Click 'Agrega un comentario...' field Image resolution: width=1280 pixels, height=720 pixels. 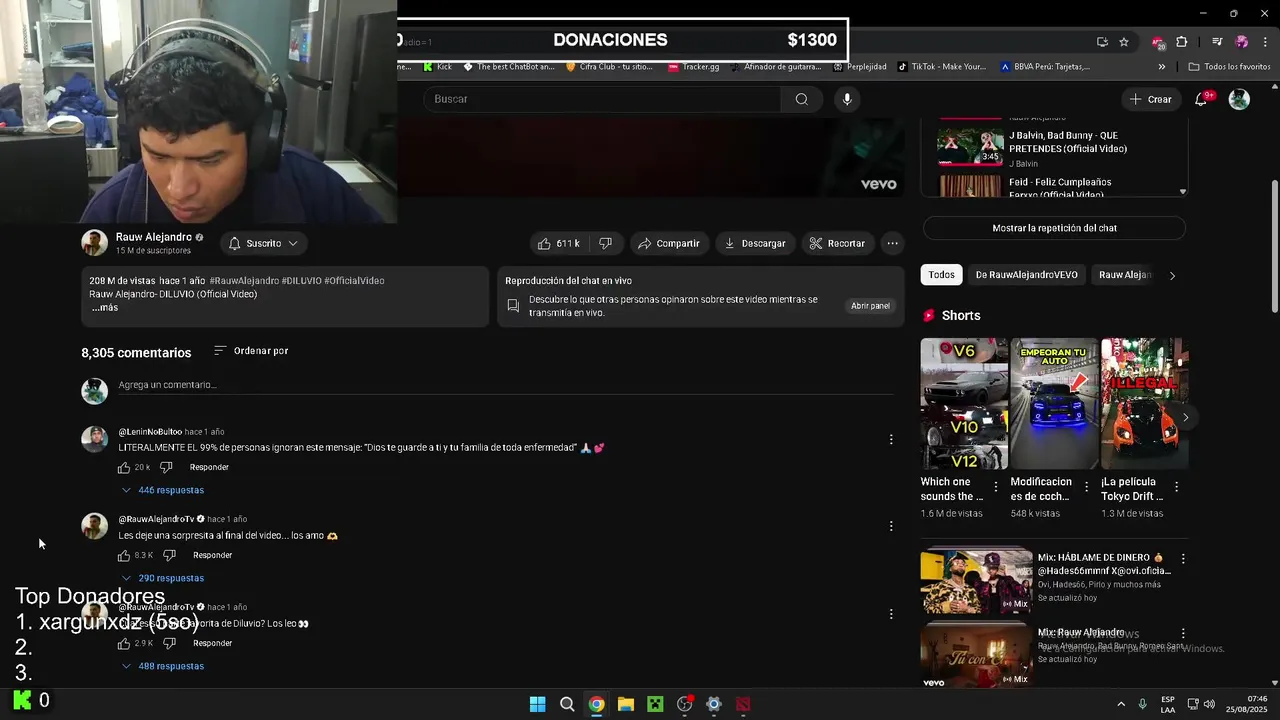(505, 385)
